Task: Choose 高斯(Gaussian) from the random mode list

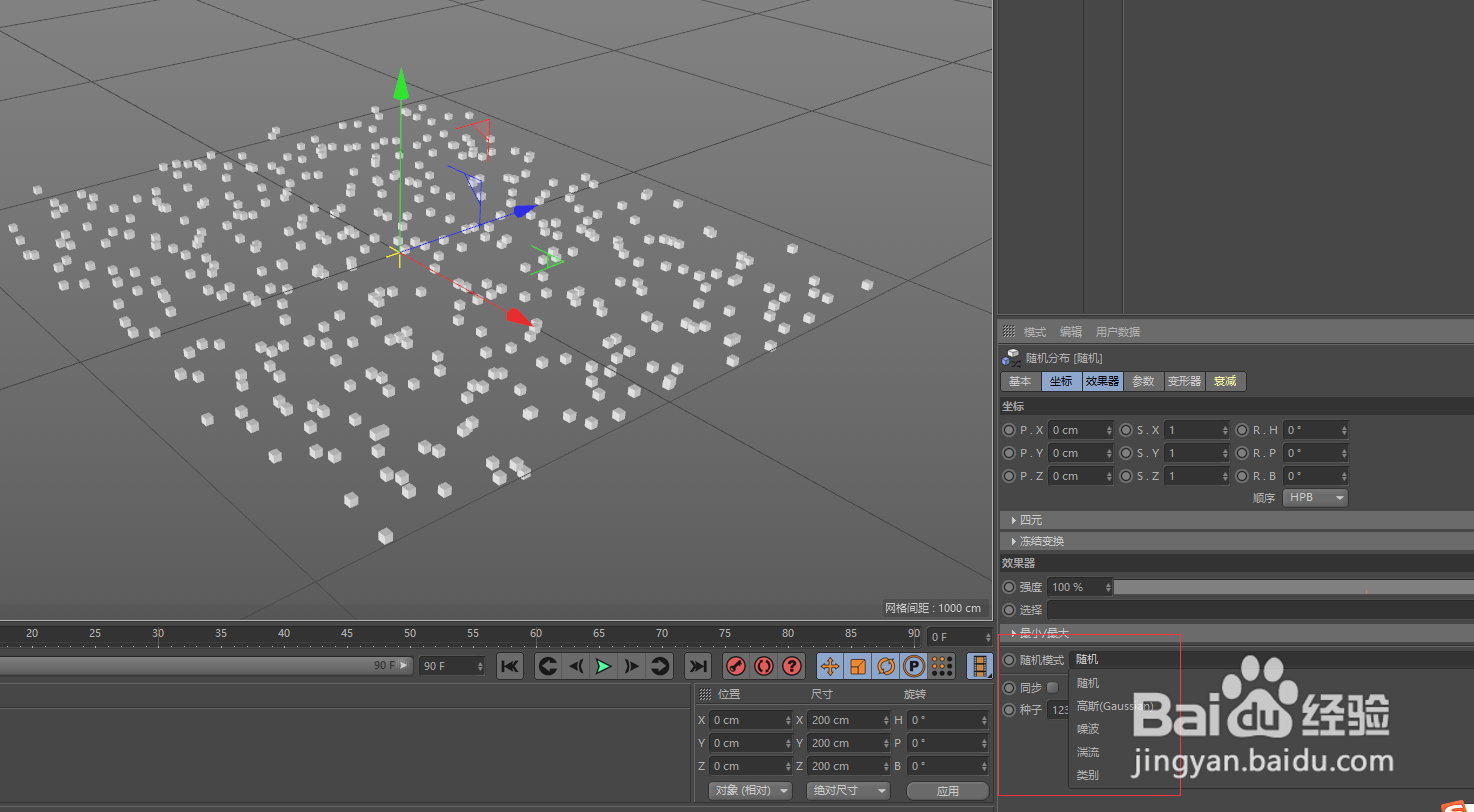Action: pos(1113,705)
